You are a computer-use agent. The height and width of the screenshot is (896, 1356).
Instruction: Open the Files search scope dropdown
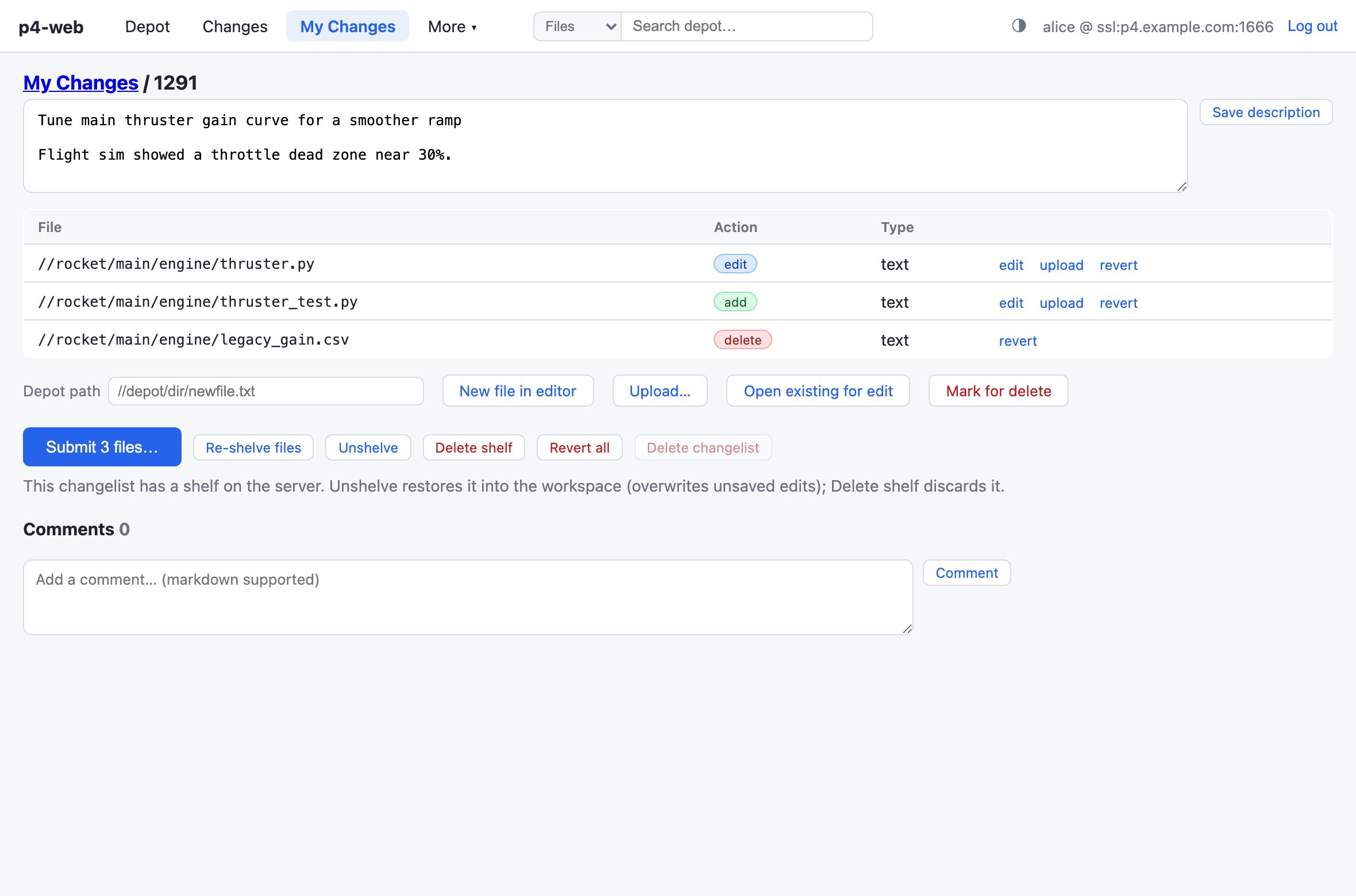(577, 26)
